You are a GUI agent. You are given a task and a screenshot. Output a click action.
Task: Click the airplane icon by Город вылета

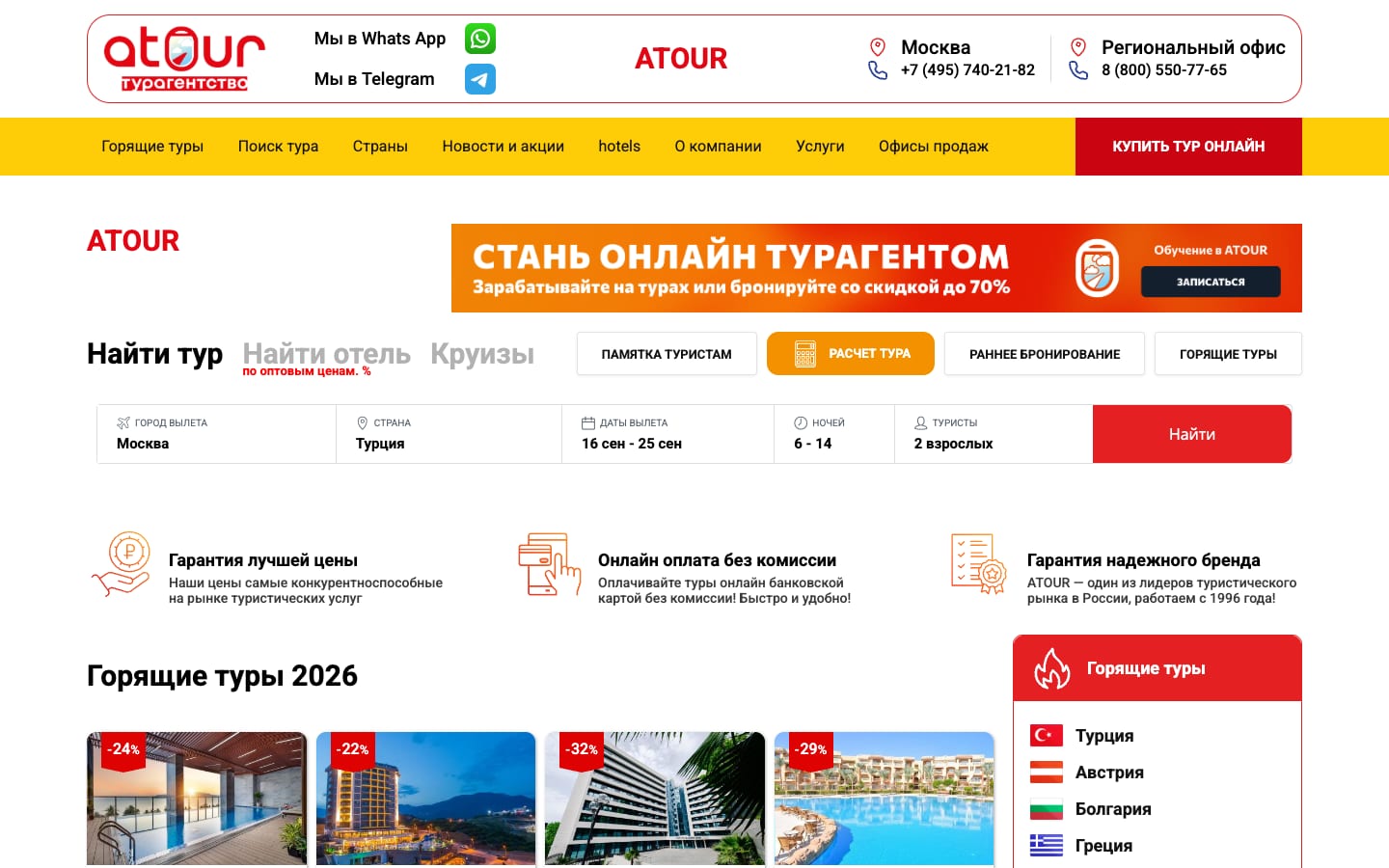pos(123,422)
